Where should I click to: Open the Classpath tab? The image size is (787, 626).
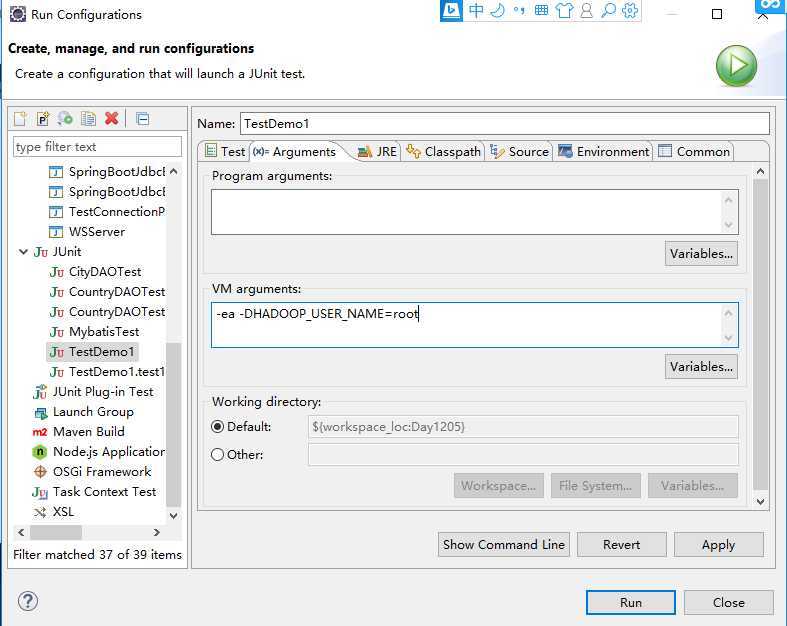(443, 151)
